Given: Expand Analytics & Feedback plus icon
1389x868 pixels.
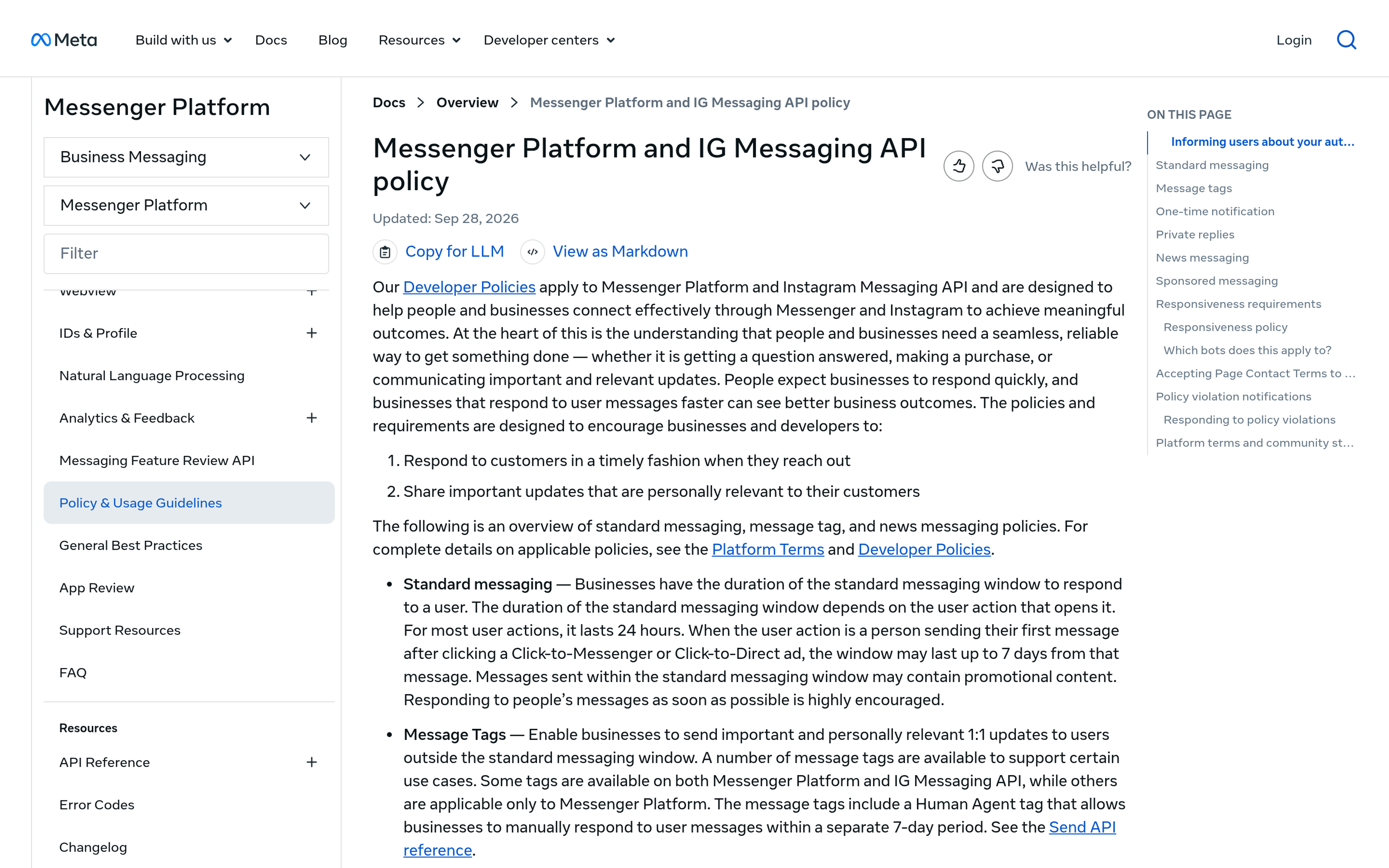Looking at the screenshot, I should [x=312, y=418].
